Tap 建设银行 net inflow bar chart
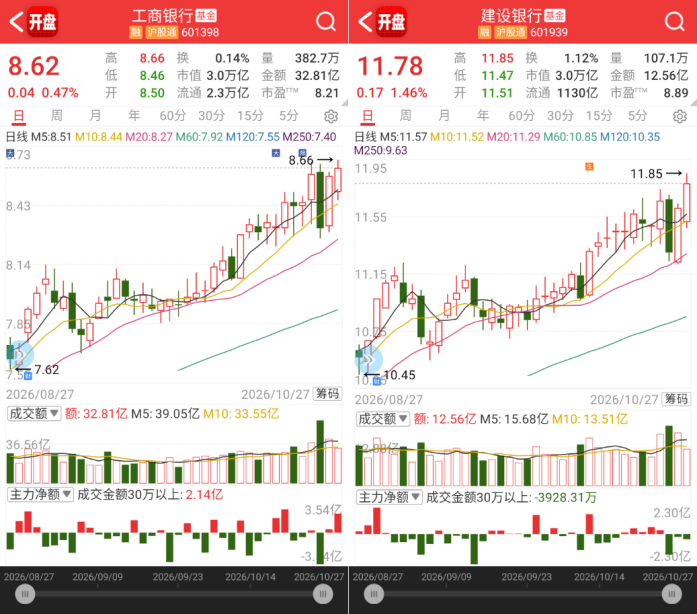The width and height of the screenshot is (697, 614). coord(523,536)
